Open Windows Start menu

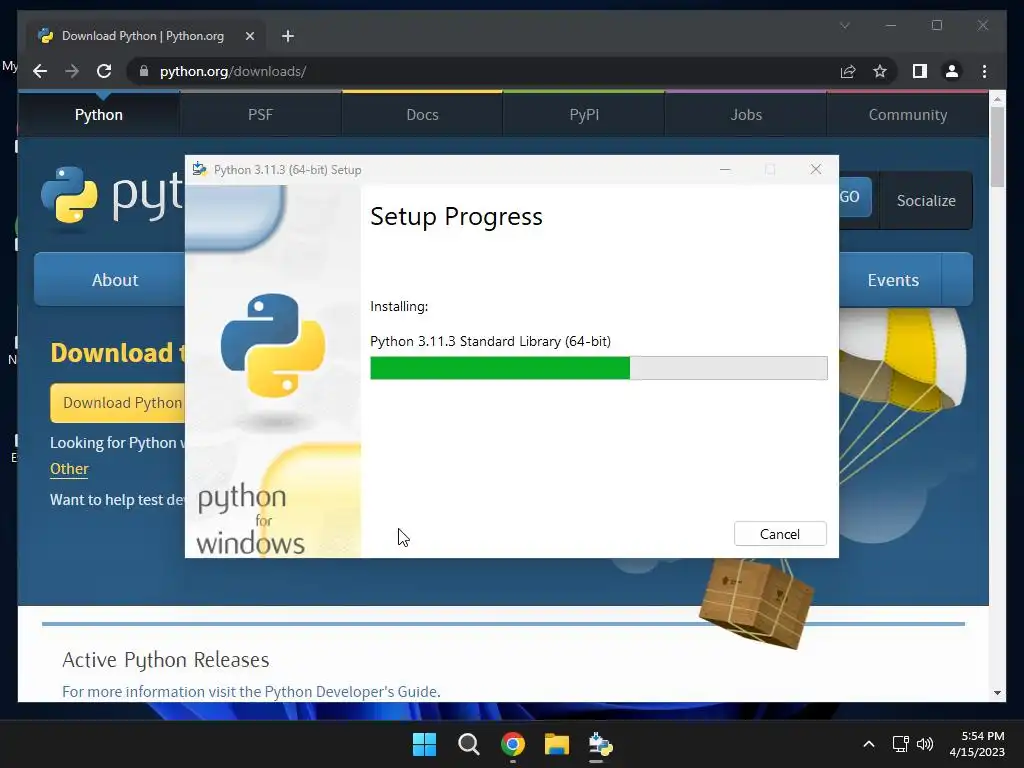pos(424,744)
